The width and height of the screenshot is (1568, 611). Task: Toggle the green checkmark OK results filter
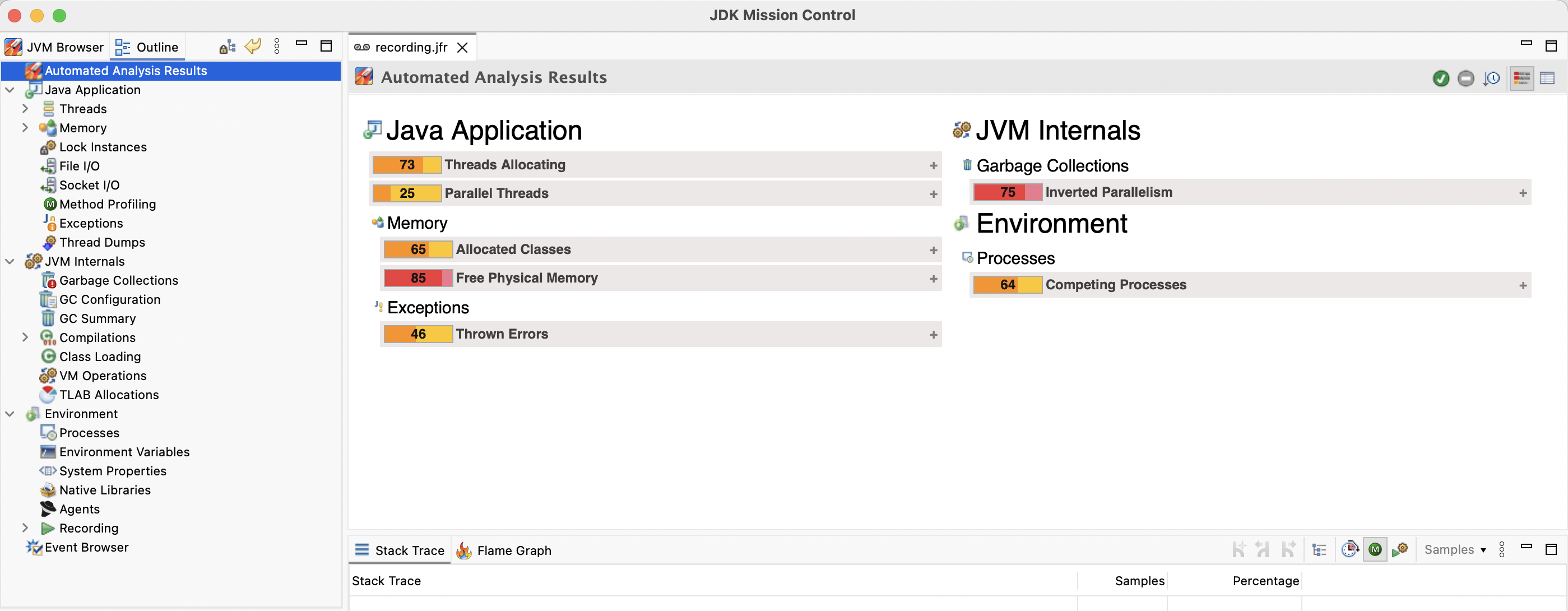click(x=1441, y=78)
